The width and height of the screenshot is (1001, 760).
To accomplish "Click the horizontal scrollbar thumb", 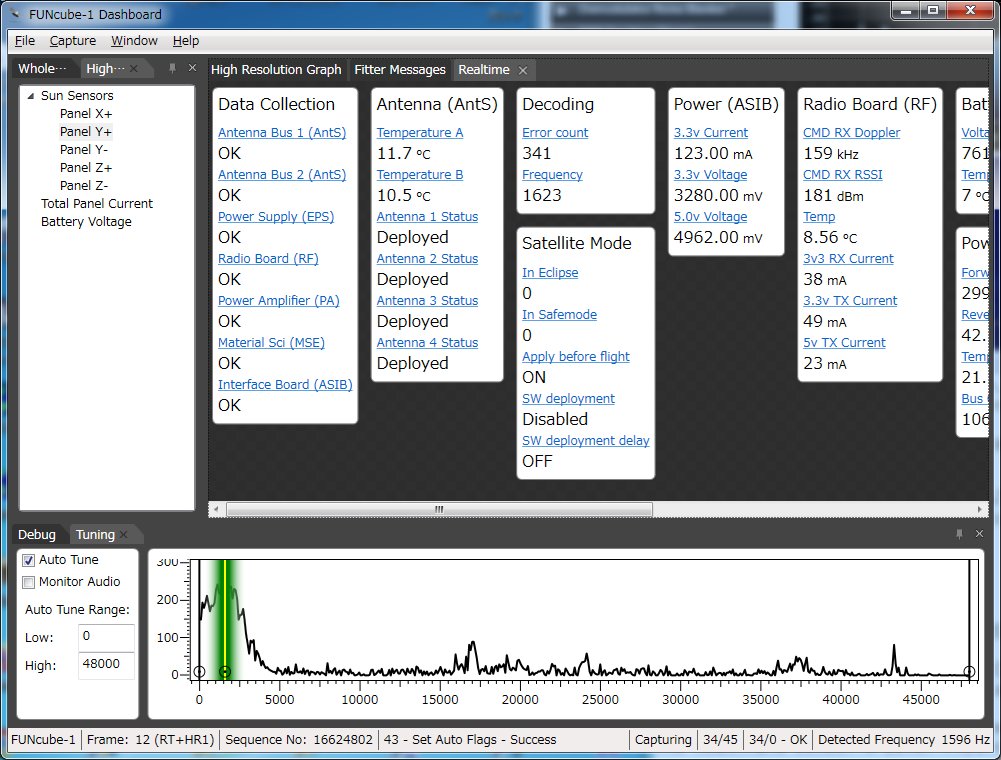I will click(x=439, y=509).
